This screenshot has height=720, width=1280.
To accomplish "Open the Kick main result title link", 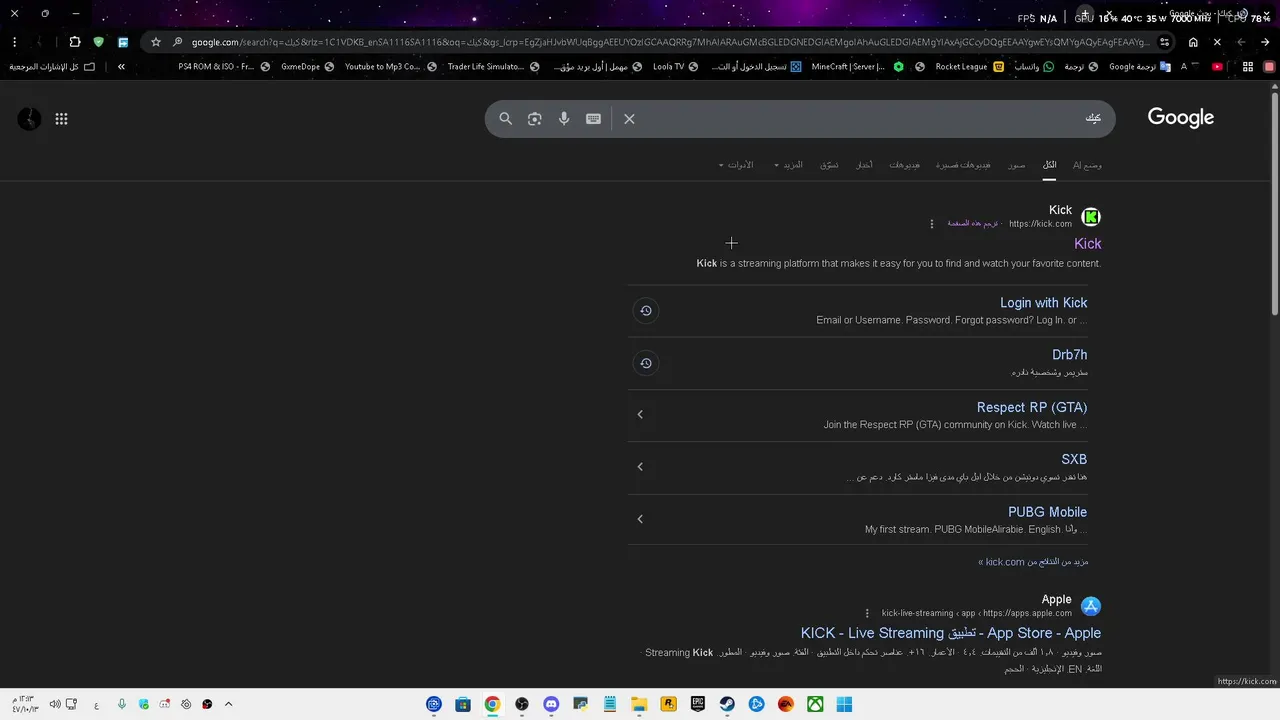I will tap(1088, 244).
